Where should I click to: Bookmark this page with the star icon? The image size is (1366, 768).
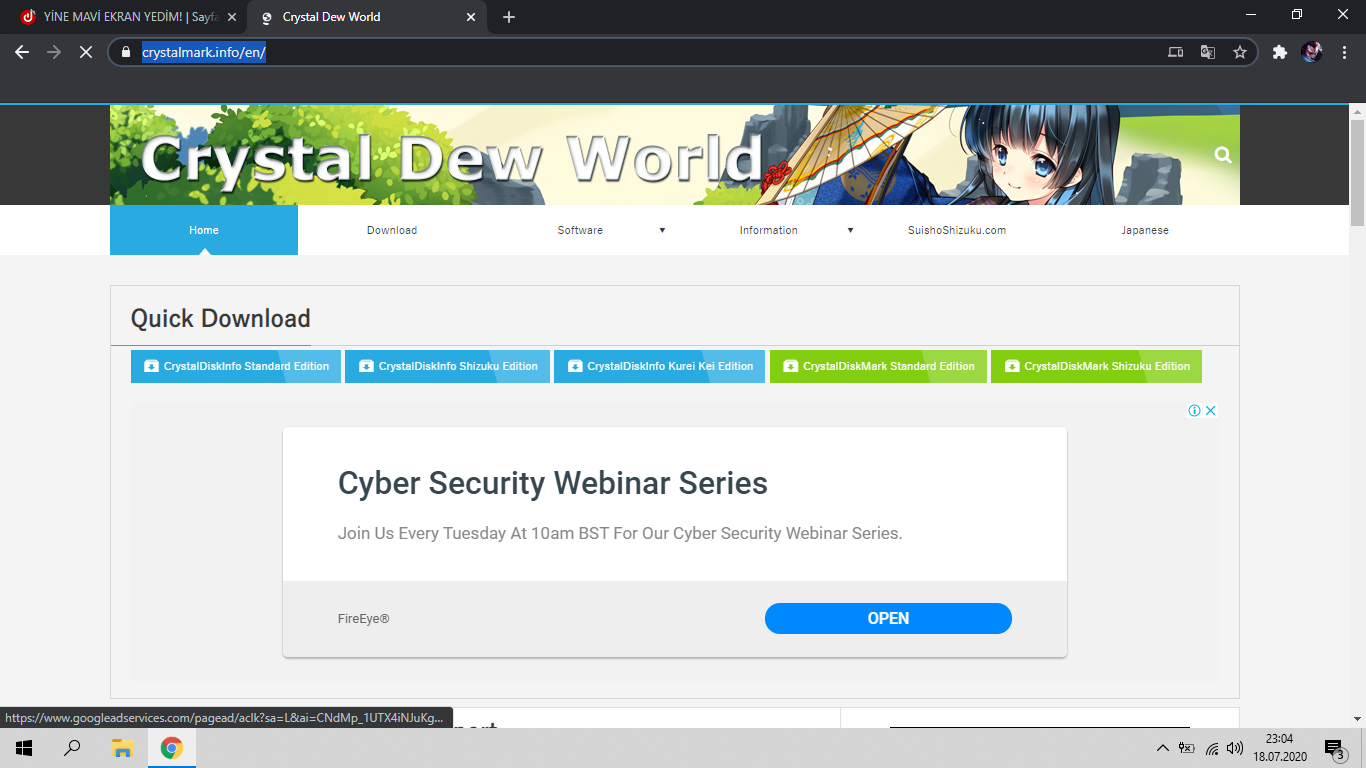pyautogui.click(x=1240, y=52)
